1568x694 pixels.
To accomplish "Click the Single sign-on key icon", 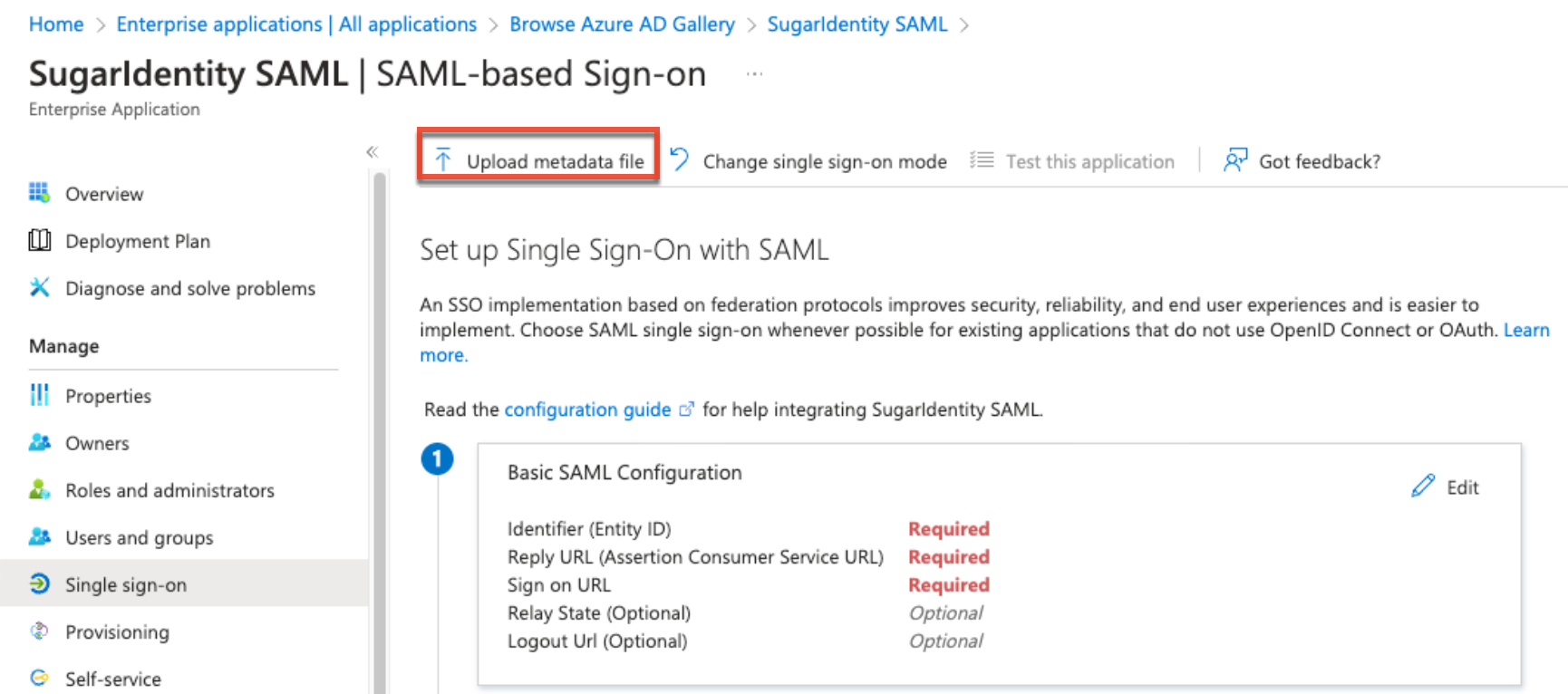I will (39, 583).
